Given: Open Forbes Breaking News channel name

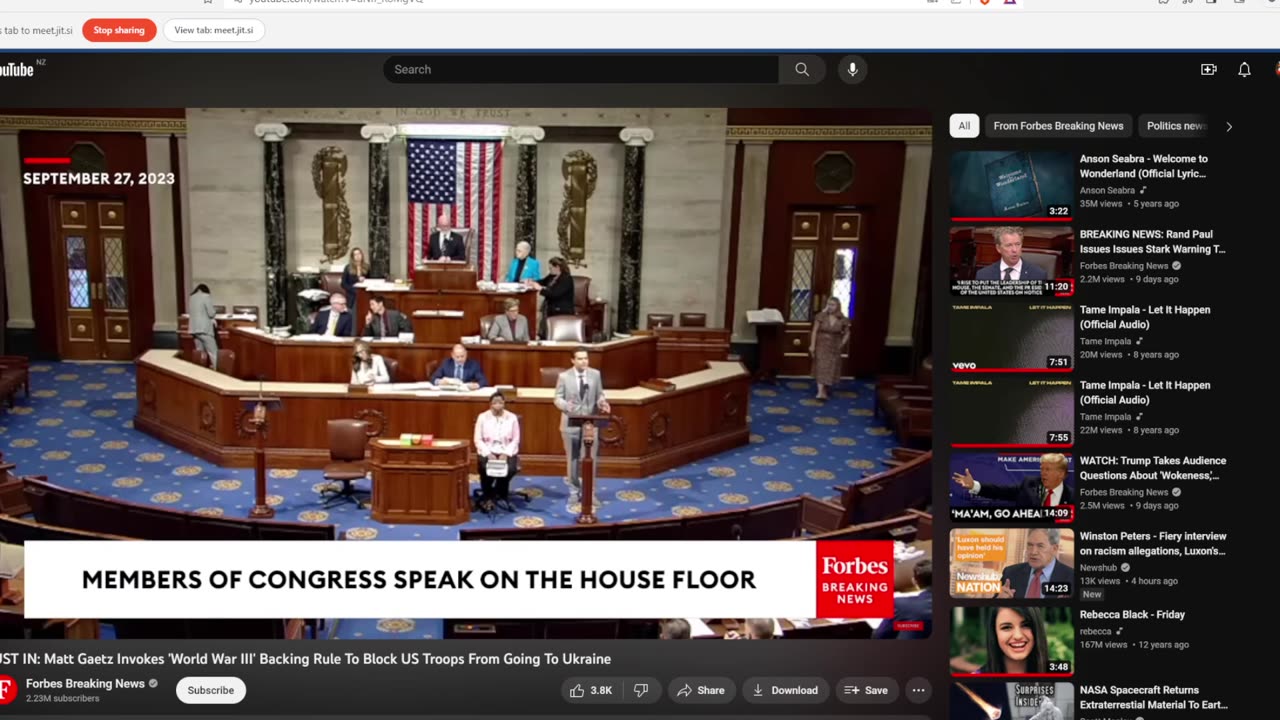Looking at the screenshot, I should [85, 683].
